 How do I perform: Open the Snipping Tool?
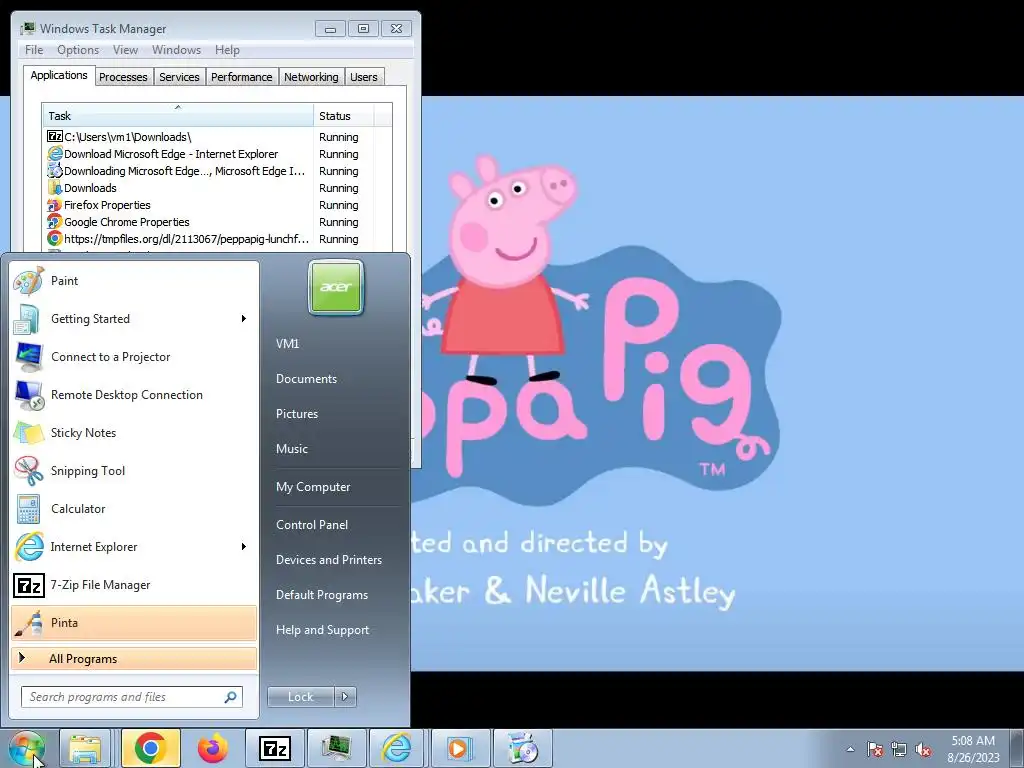pos(134,471)
